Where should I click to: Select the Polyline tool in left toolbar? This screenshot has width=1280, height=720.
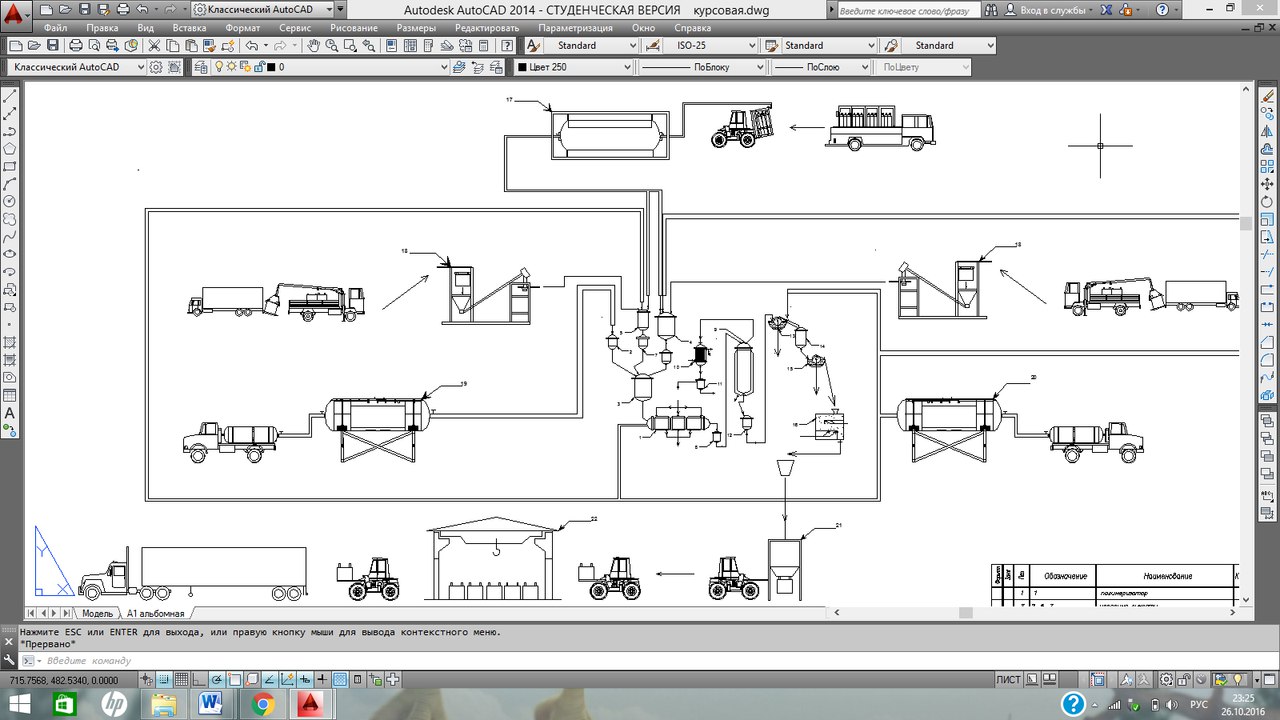pos(10,131)
